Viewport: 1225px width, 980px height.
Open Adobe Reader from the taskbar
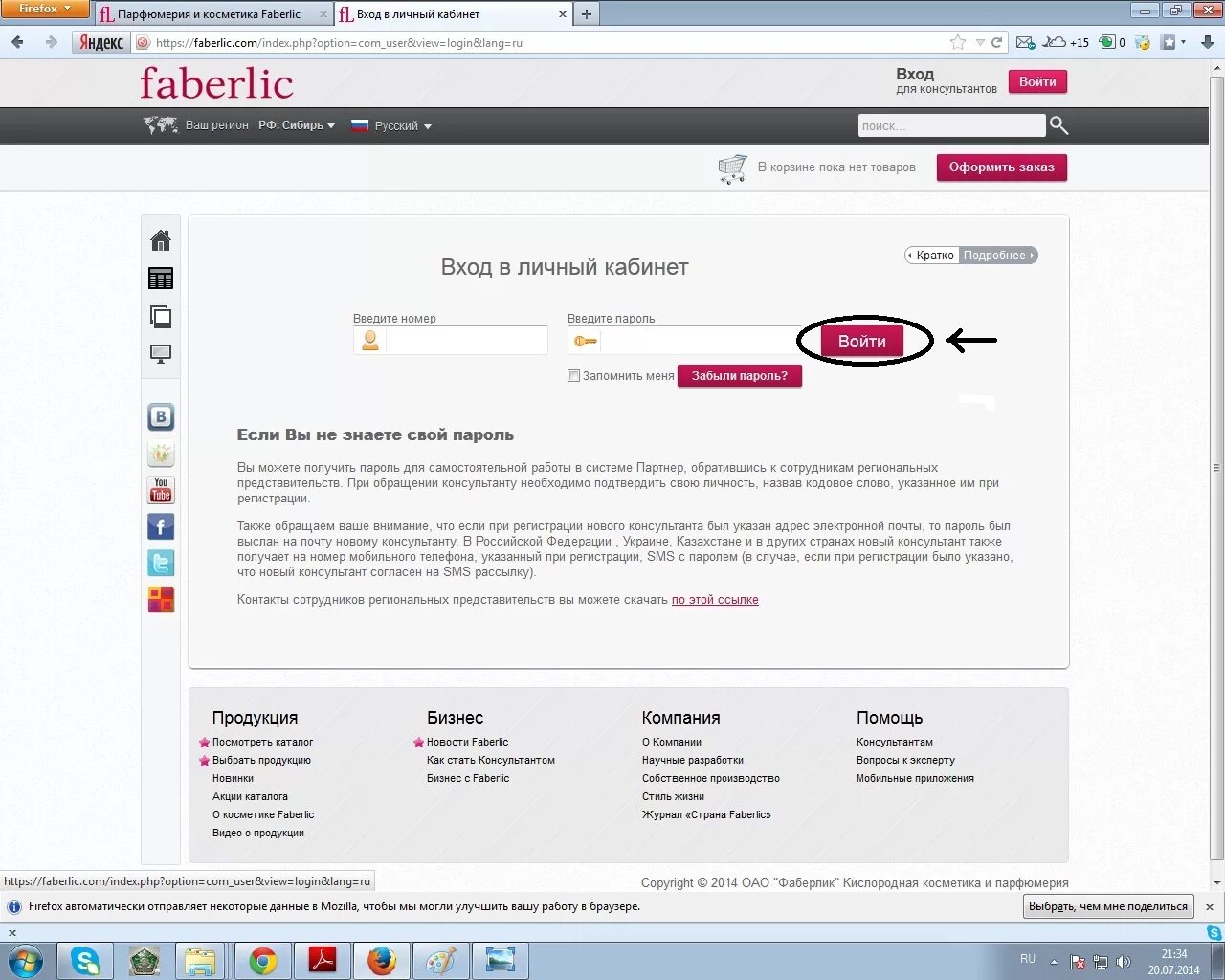(323, 960)
